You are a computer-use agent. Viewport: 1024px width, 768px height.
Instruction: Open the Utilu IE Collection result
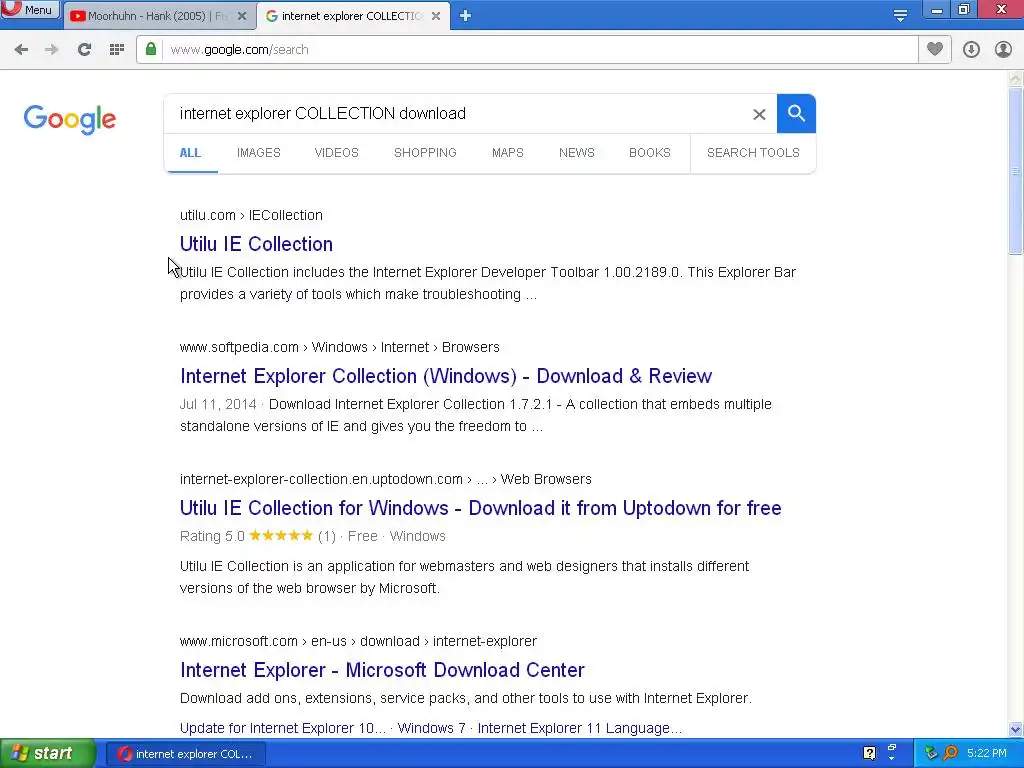[256, 244]
